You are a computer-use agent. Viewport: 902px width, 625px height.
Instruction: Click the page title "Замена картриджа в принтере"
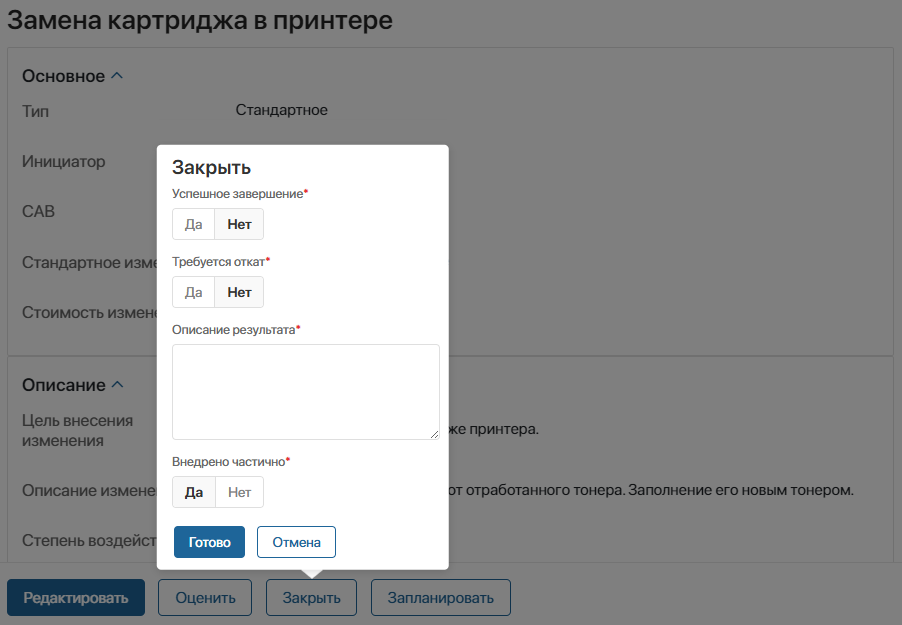pos(200,20)
